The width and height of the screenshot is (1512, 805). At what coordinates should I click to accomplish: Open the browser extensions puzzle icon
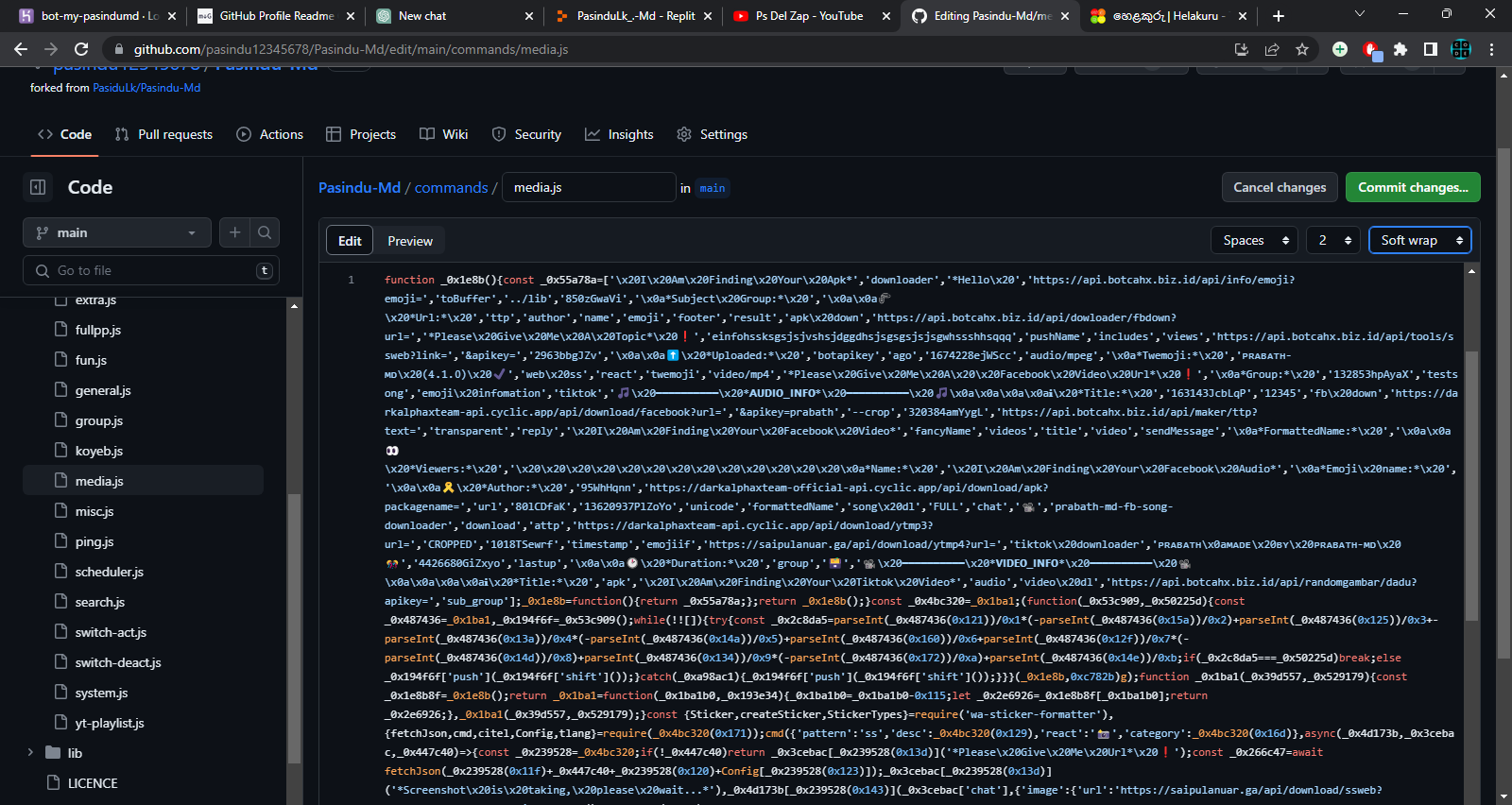[1400, 49]
